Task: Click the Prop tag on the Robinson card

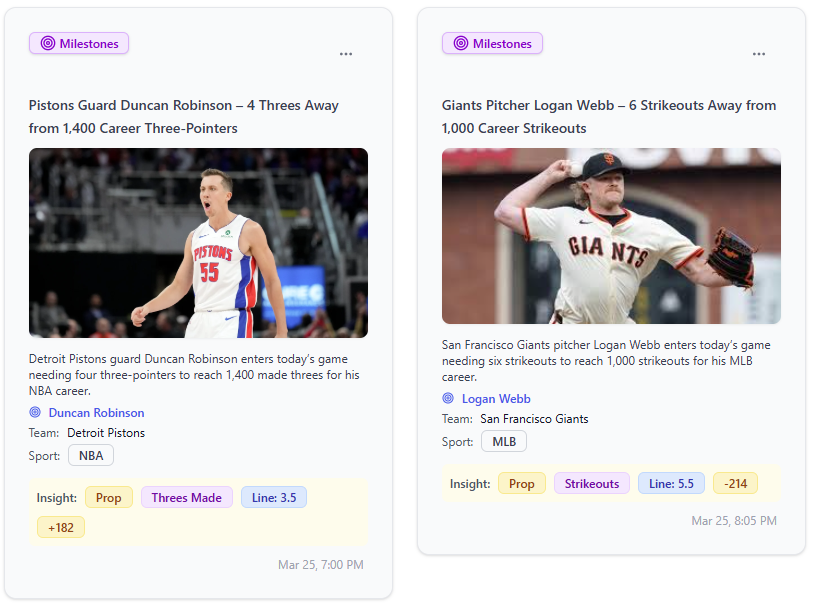Action: 108,498
